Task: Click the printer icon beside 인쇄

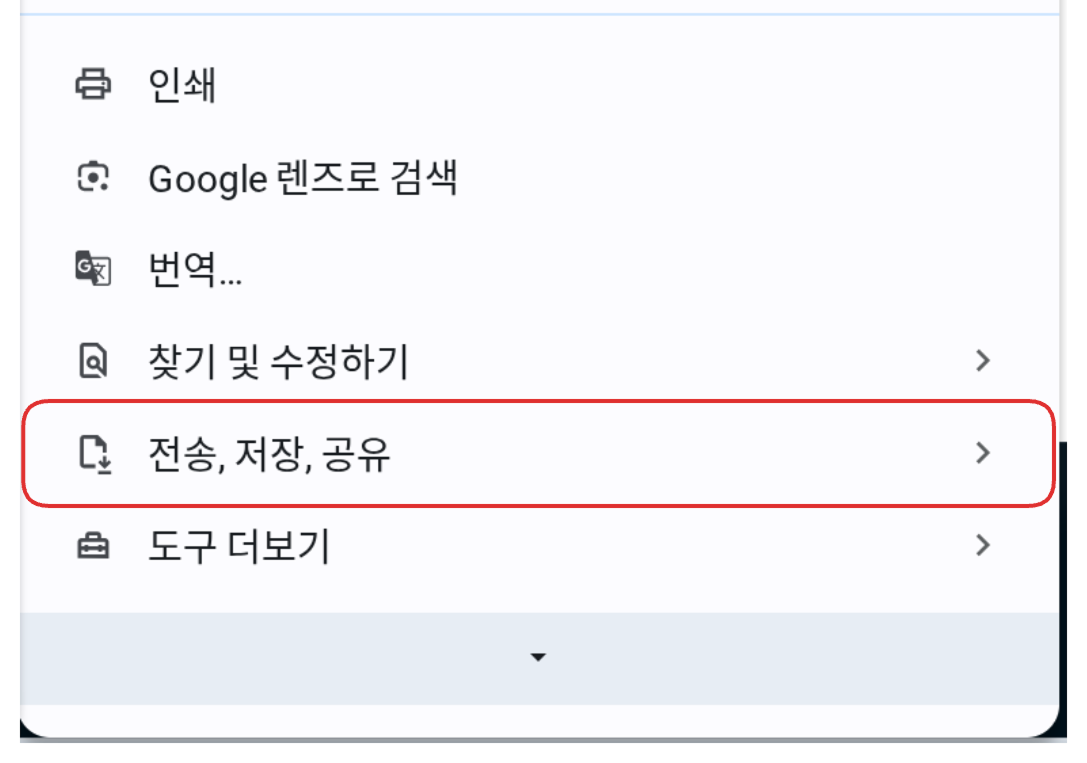Action: tap(93, 85)
